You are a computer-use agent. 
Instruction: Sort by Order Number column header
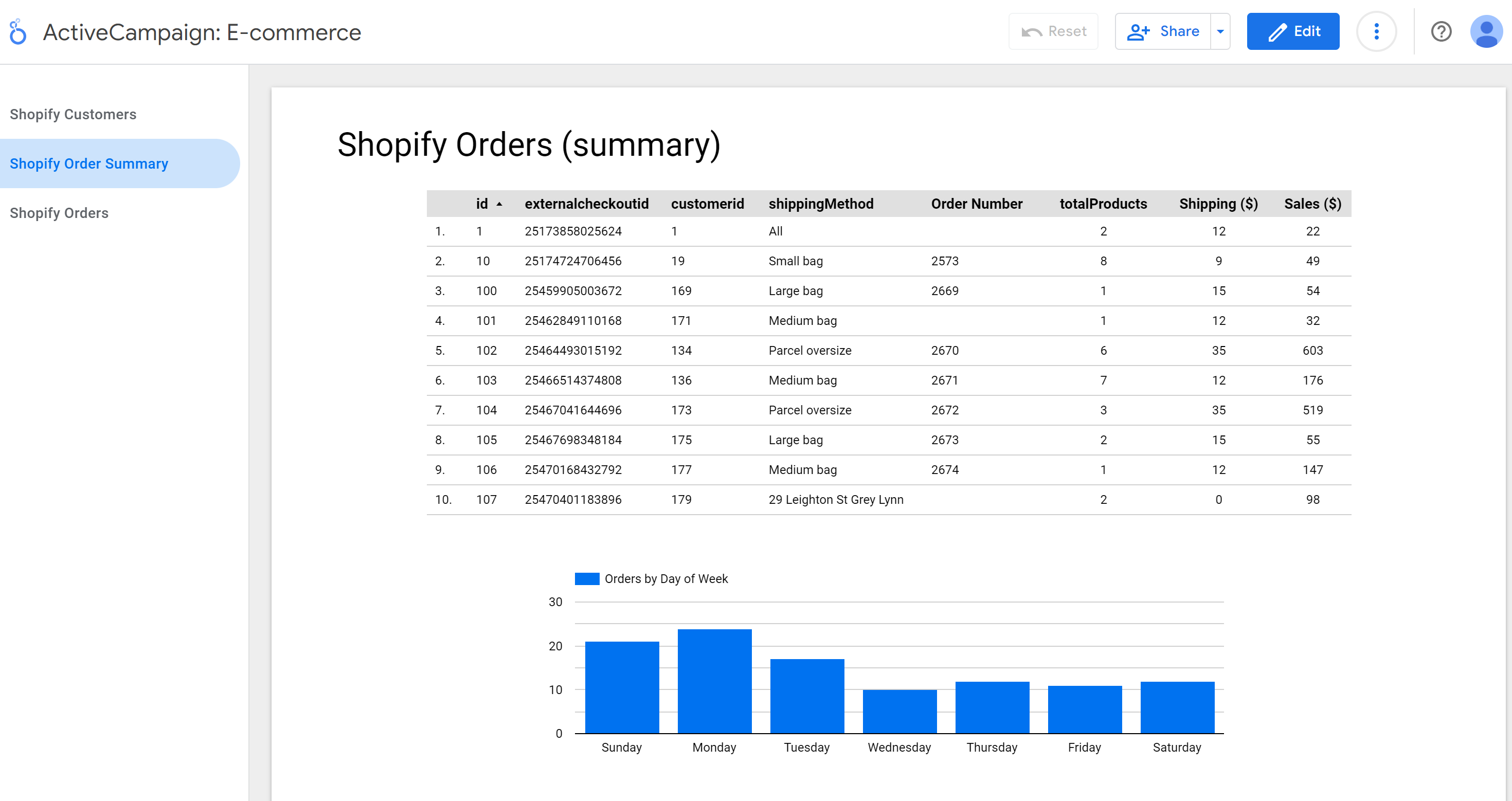[x=976, y=204]
